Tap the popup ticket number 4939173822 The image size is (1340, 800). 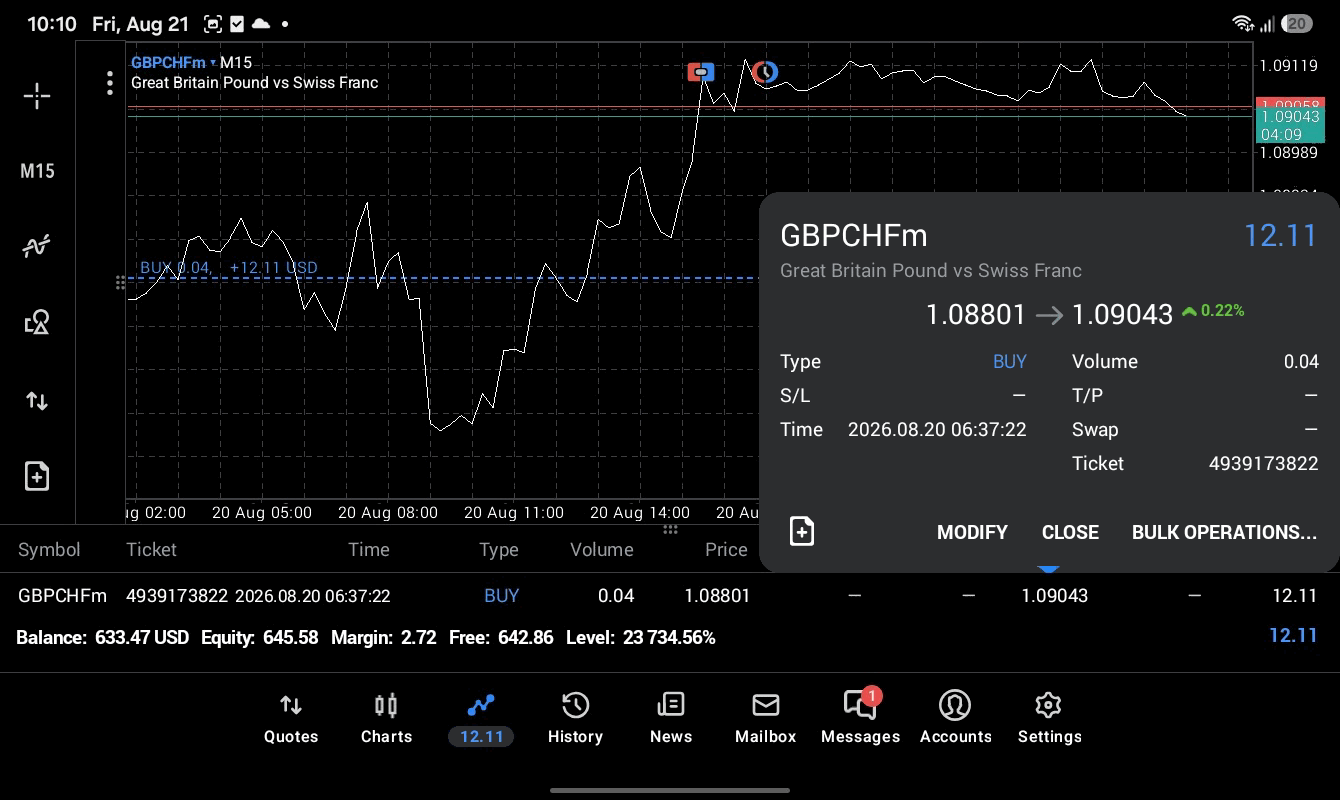tap(1263, 463)
